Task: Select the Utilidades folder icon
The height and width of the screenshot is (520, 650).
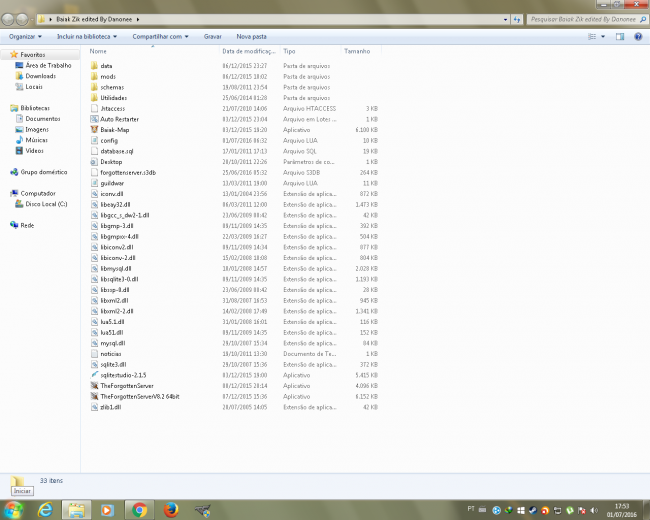Action: coord(94,98)
